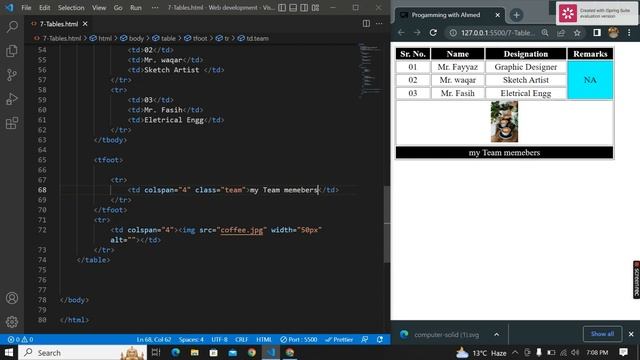Close the Progamming with Ahmed tab

point(498,15)
